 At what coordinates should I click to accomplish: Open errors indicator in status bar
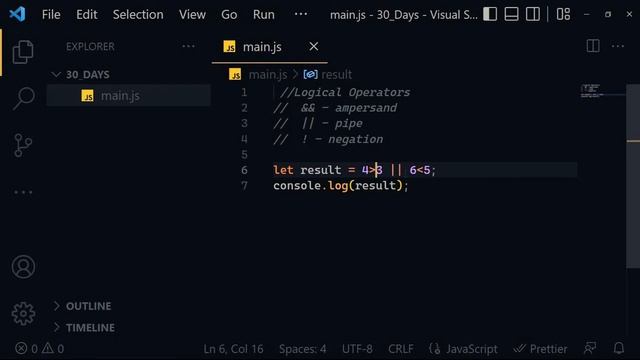26,349
